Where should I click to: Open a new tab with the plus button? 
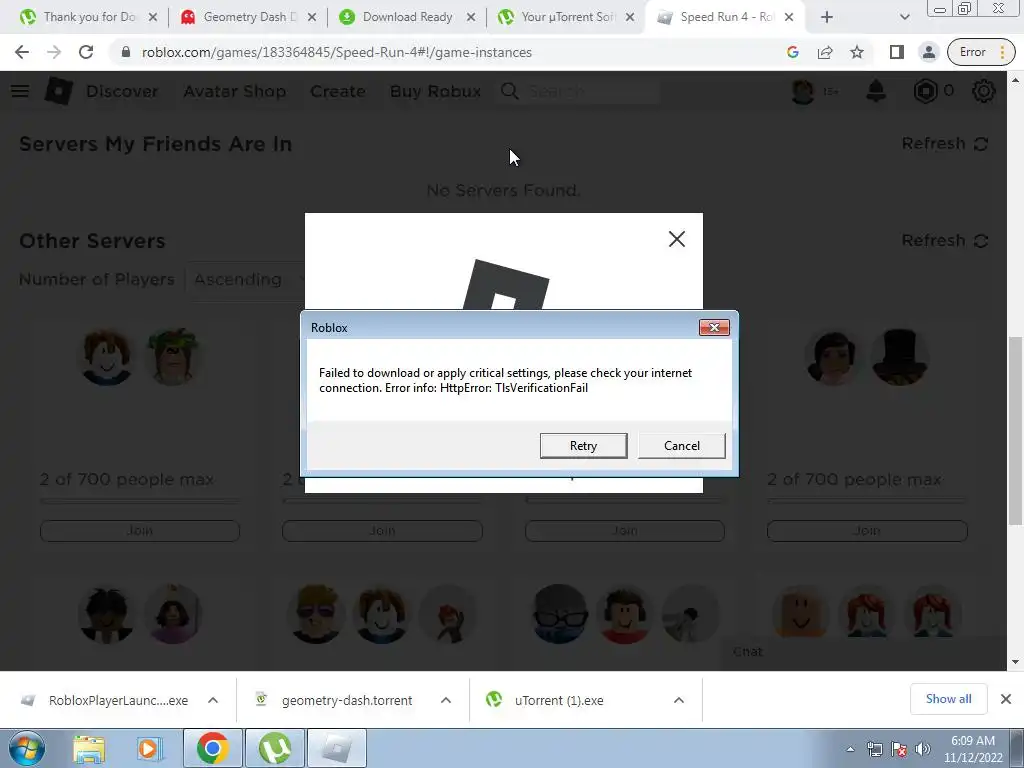click(827, 17)
